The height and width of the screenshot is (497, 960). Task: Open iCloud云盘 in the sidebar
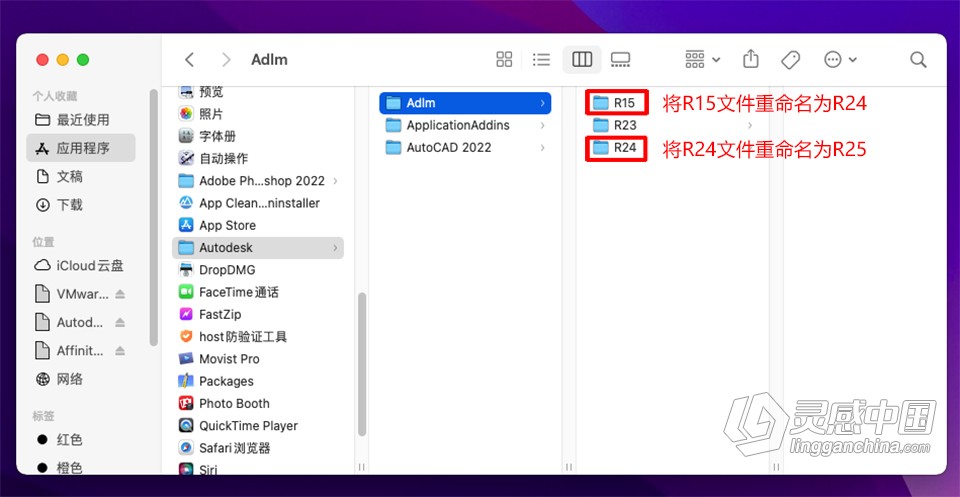point(81,265)
